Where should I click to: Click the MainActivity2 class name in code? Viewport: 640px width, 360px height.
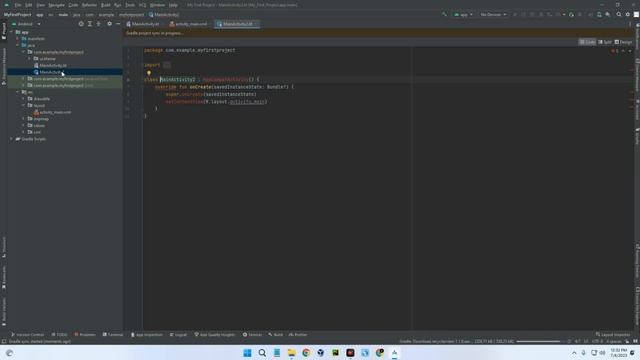coord(178,80)
